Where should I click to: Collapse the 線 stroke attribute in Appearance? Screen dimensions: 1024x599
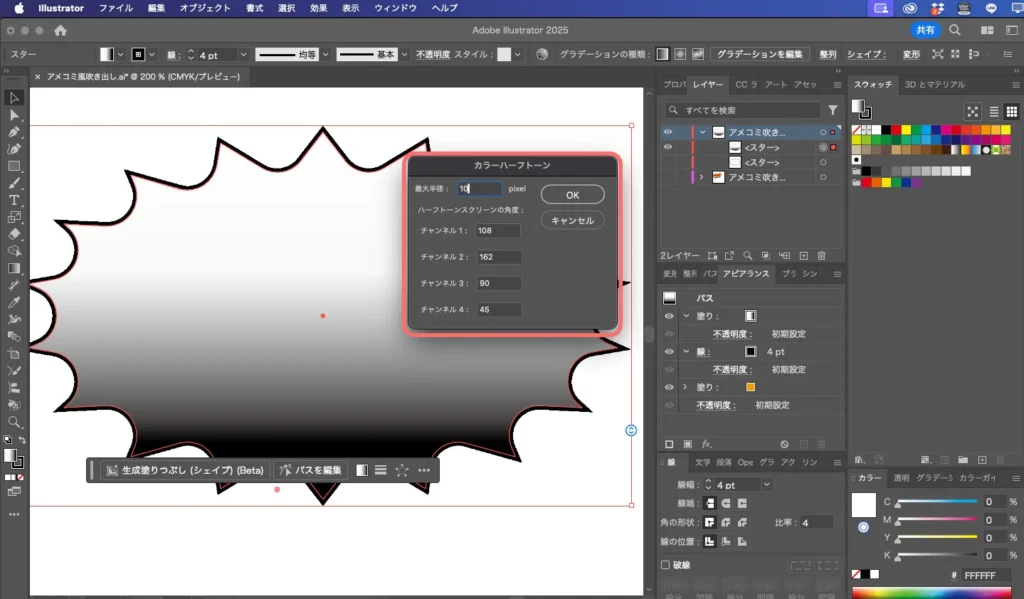tap(686, 352)
